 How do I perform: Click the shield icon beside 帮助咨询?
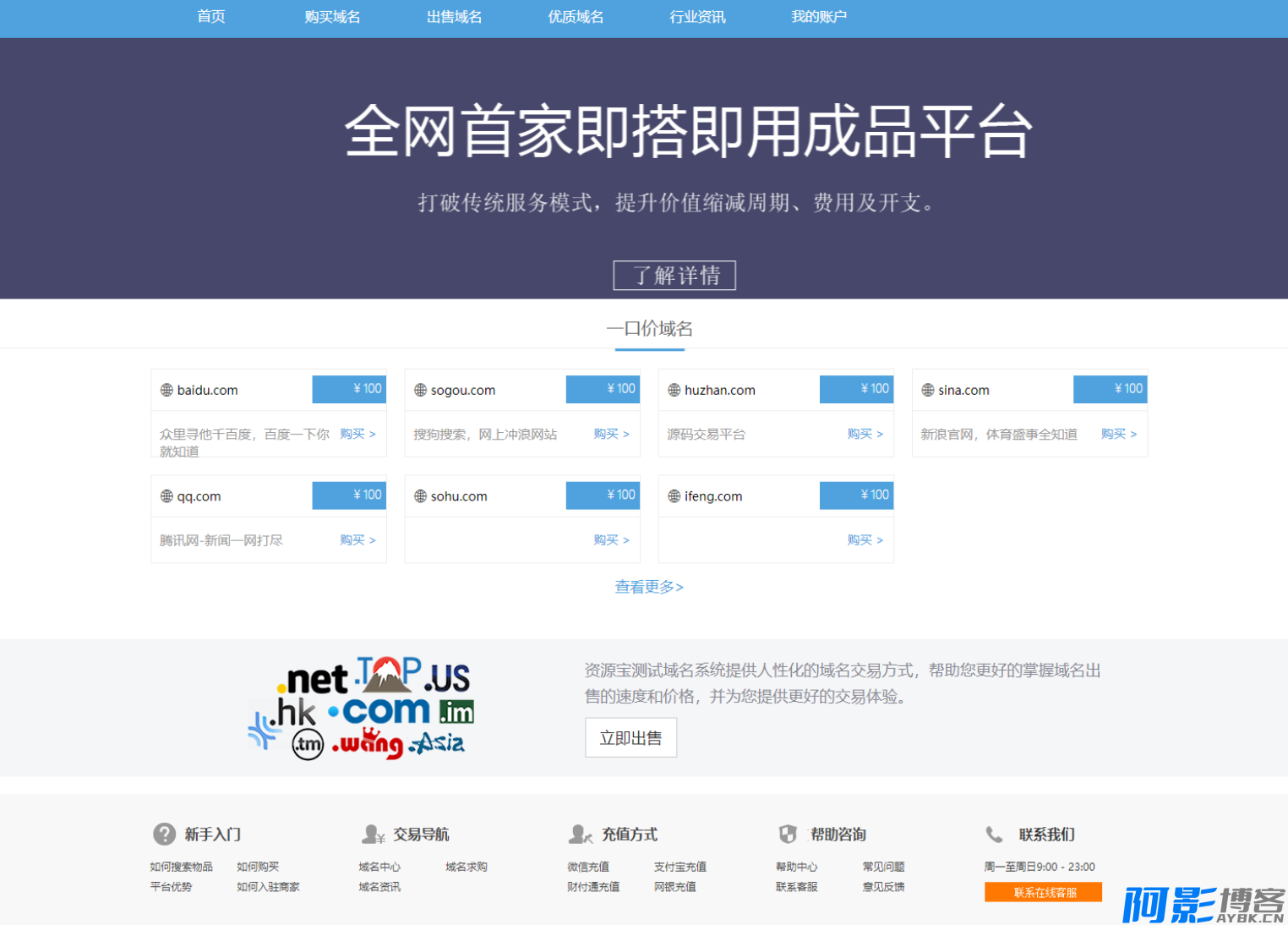(788, 835)
